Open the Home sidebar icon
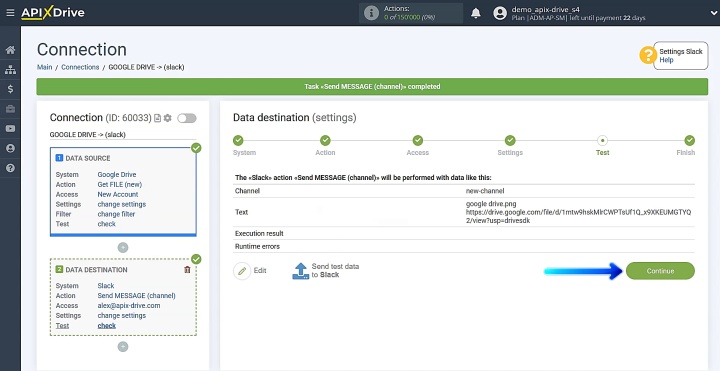Viewport: 720px width, 371px height. click(10, 50)
